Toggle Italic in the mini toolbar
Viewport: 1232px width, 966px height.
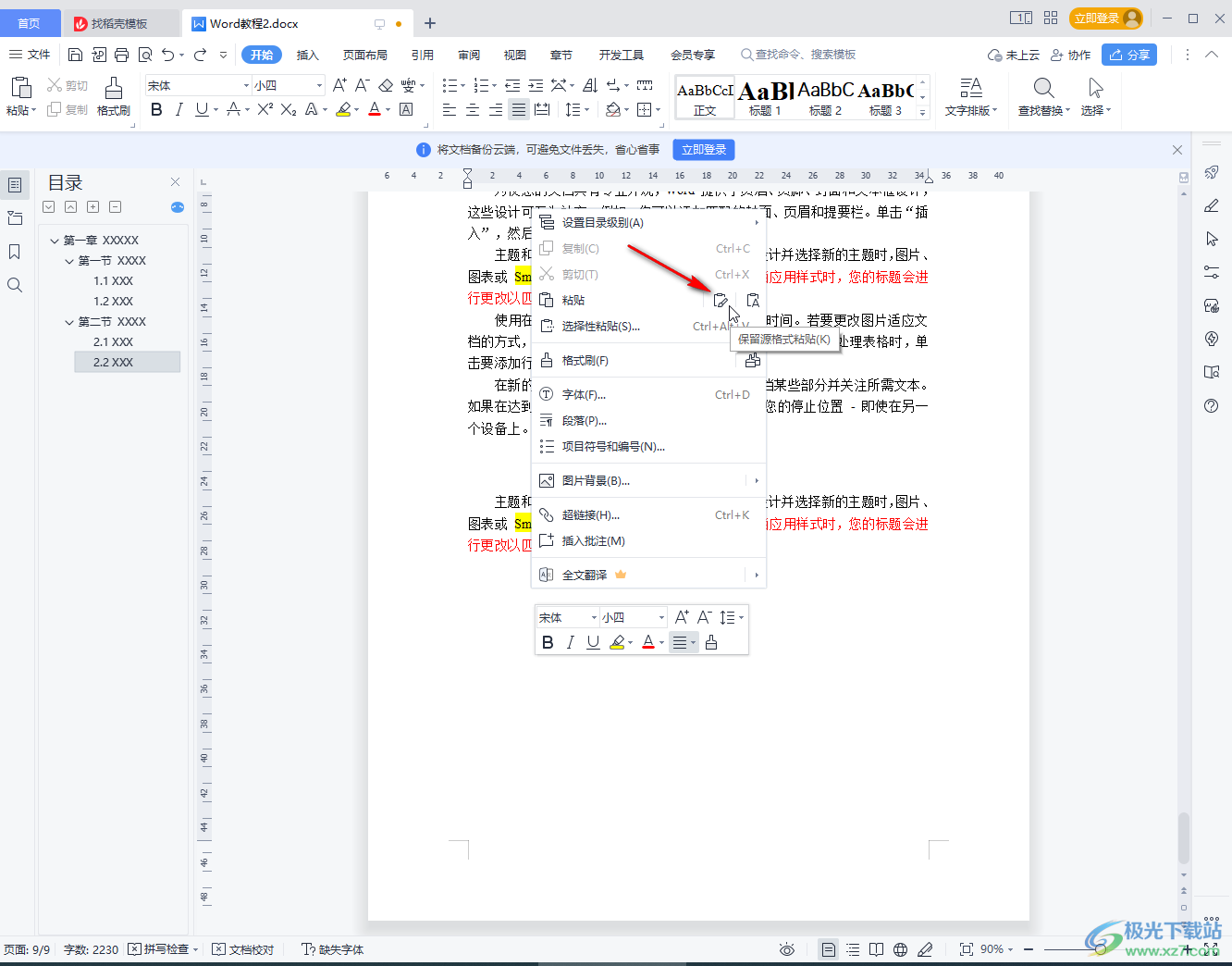(571, 642)
